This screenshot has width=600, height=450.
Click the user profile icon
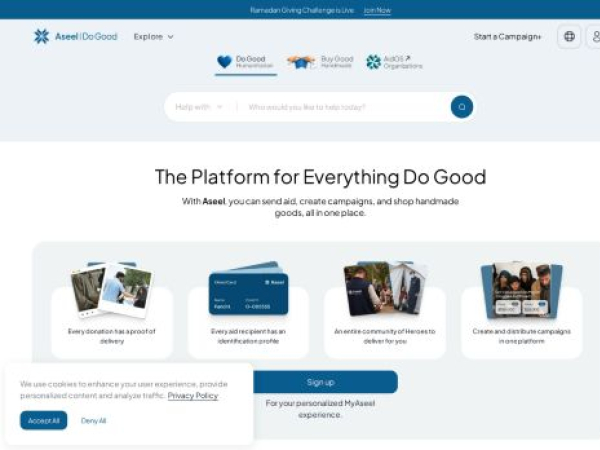click(595, 36)
